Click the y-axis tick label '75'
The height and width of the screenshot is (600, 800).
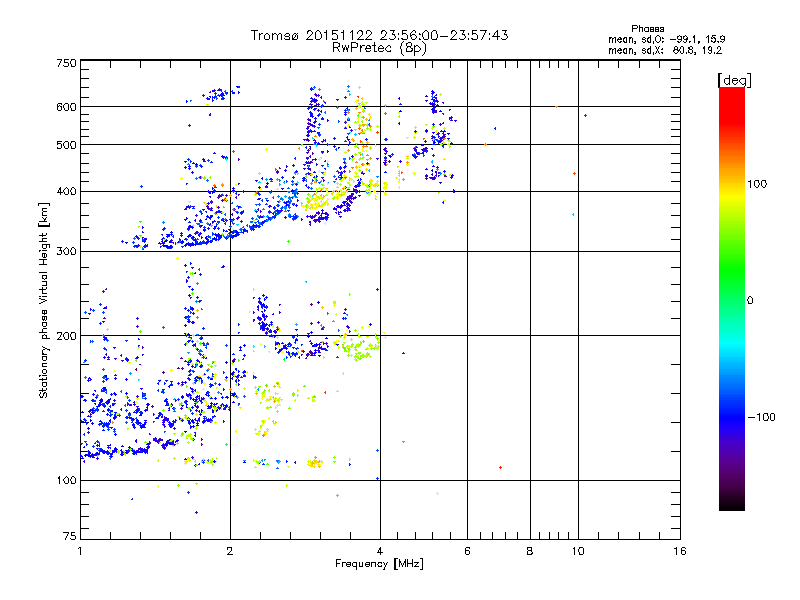pos(70,536)
